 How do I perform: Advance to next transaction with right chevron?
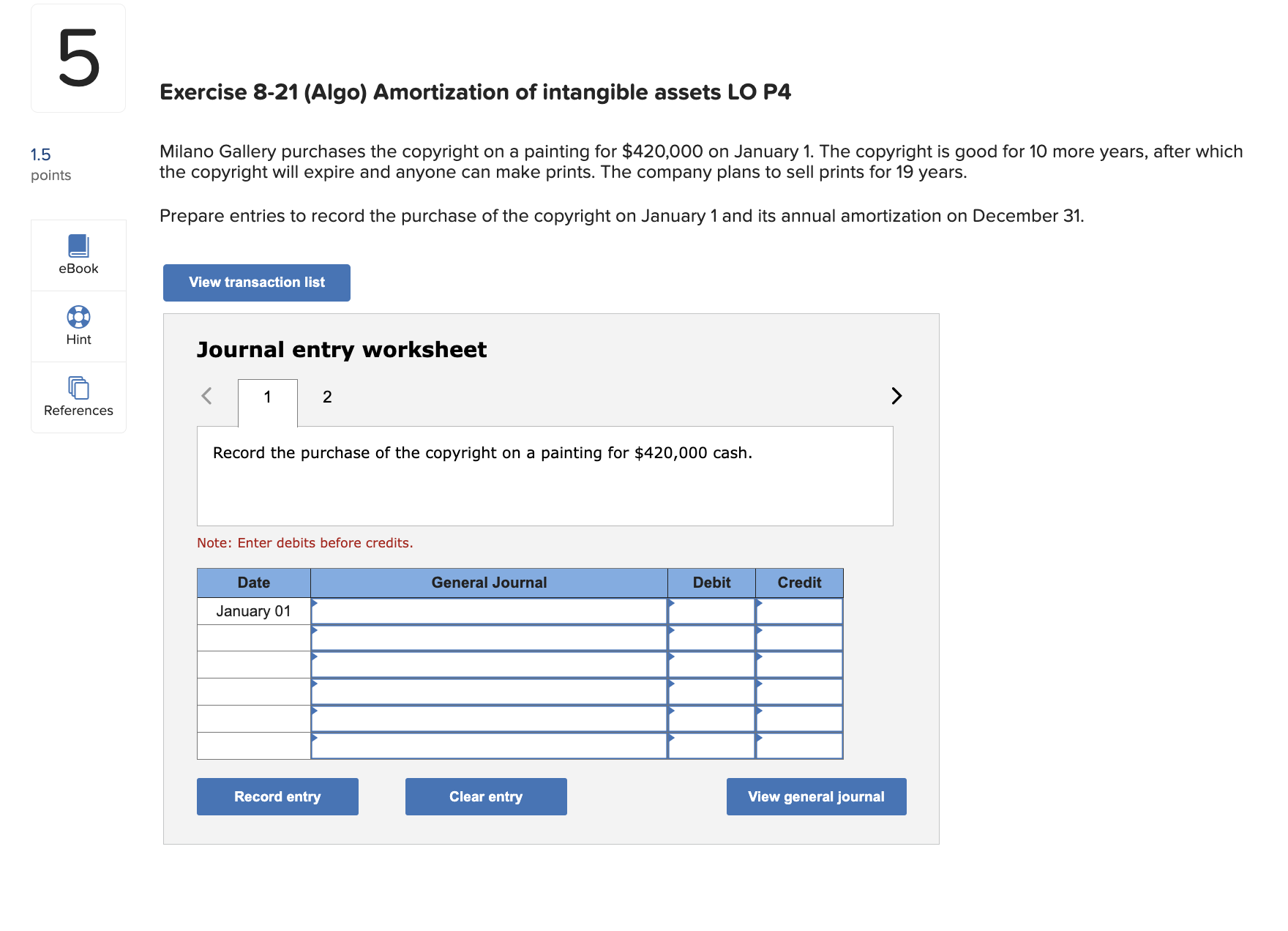coord(896,395)
